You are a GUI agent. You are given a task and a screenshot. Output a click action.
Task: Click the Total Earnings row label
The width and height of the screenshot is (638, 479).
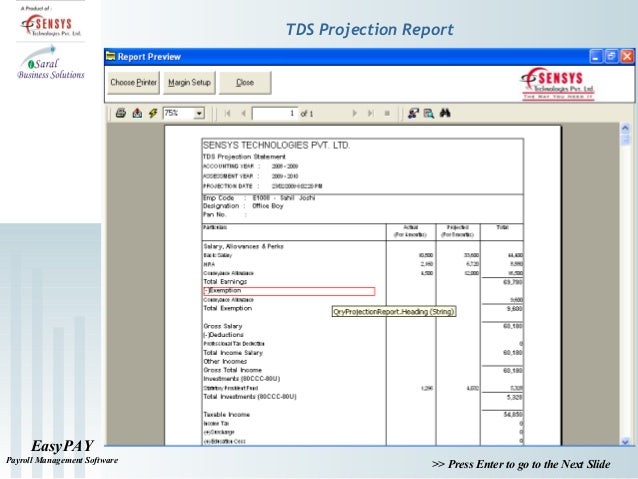point(225,282)
